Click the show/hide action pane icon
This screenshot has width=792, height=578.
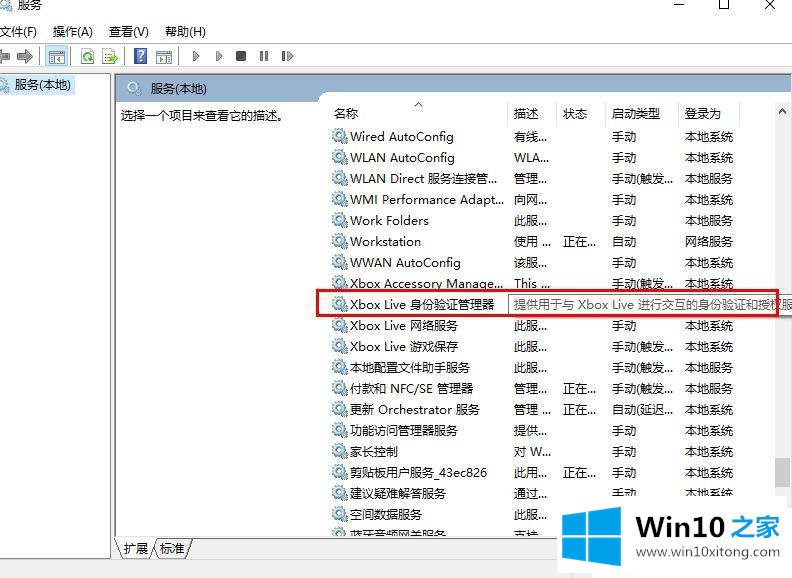164,56
